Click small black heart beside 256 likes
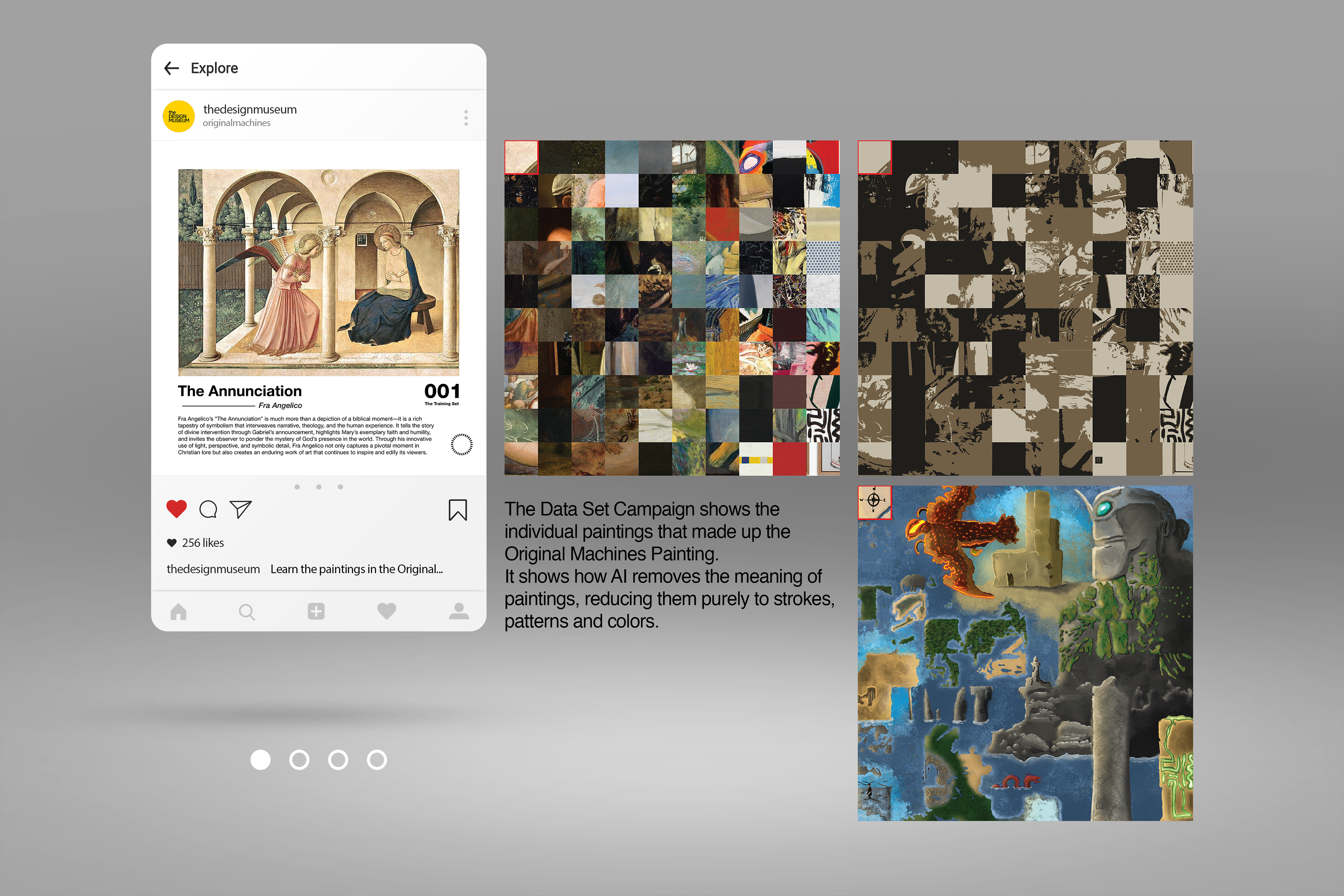 pos(171,543)
